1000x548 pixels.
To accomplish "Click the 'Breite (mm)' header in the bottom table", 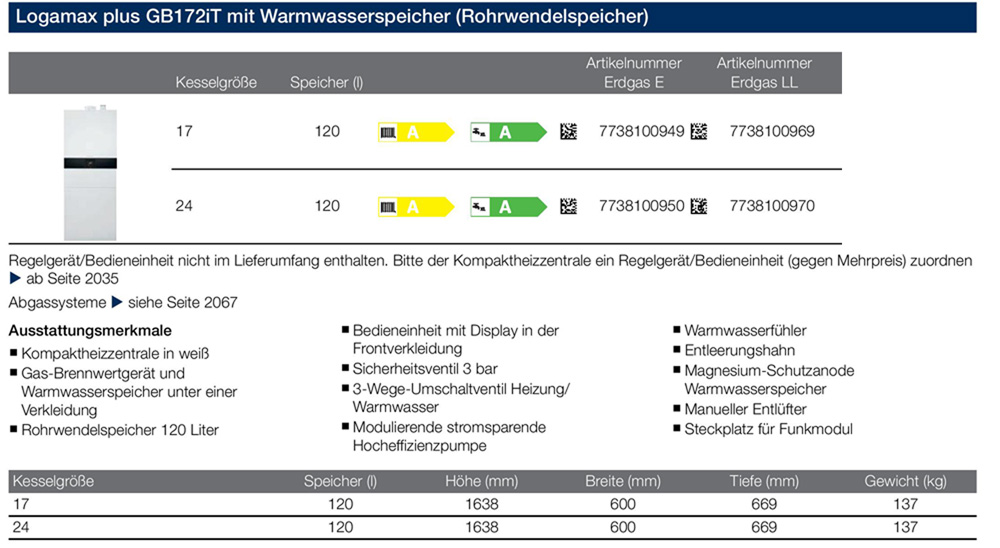I will click(622, 481).
